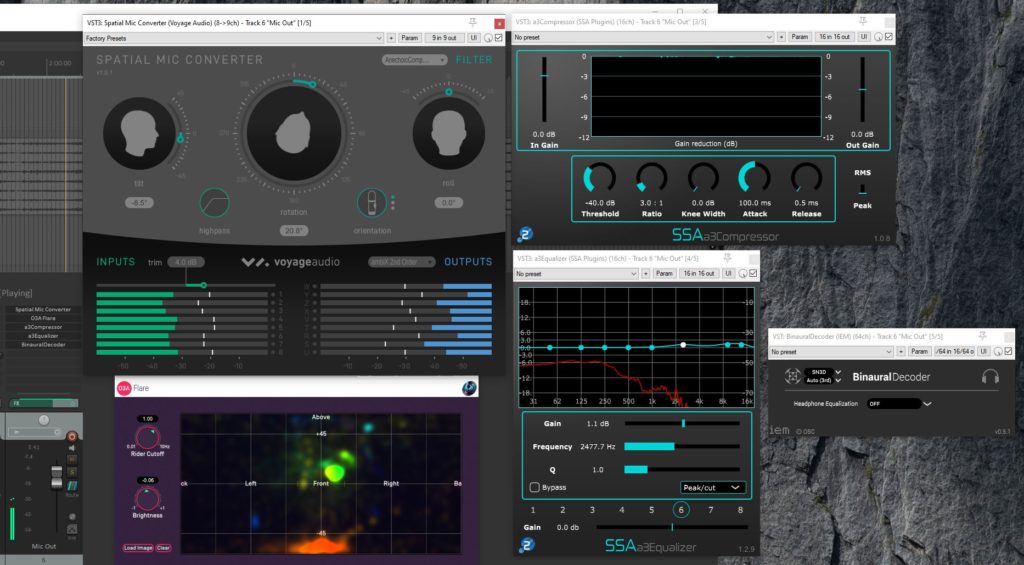Click the O3A logo in Flare
The height and width of the screenshot is (565, 1024).
pyautogui.click(x=124, y=388)
